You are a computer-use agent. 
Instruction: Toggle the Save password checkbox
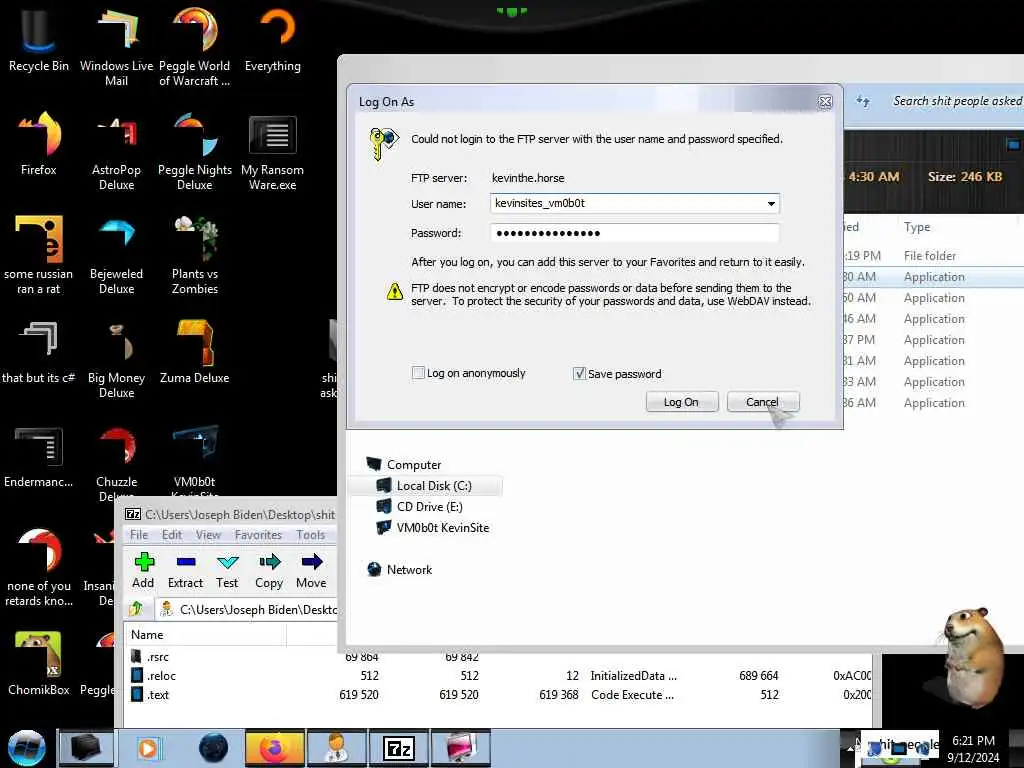579,374
